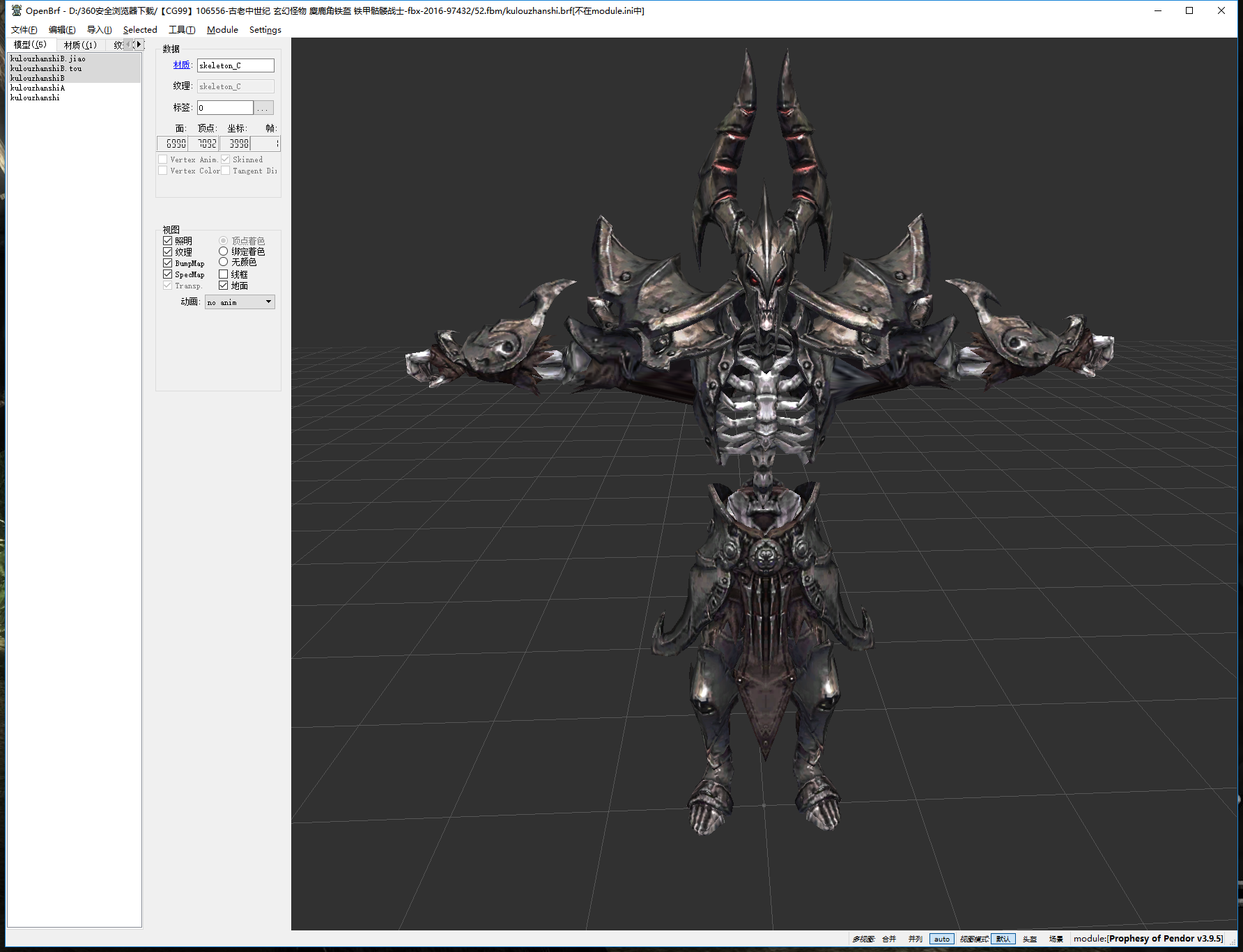Open the 工具(T) menu
Viewport: 1243px width, 952px height.
coord(182,30)
